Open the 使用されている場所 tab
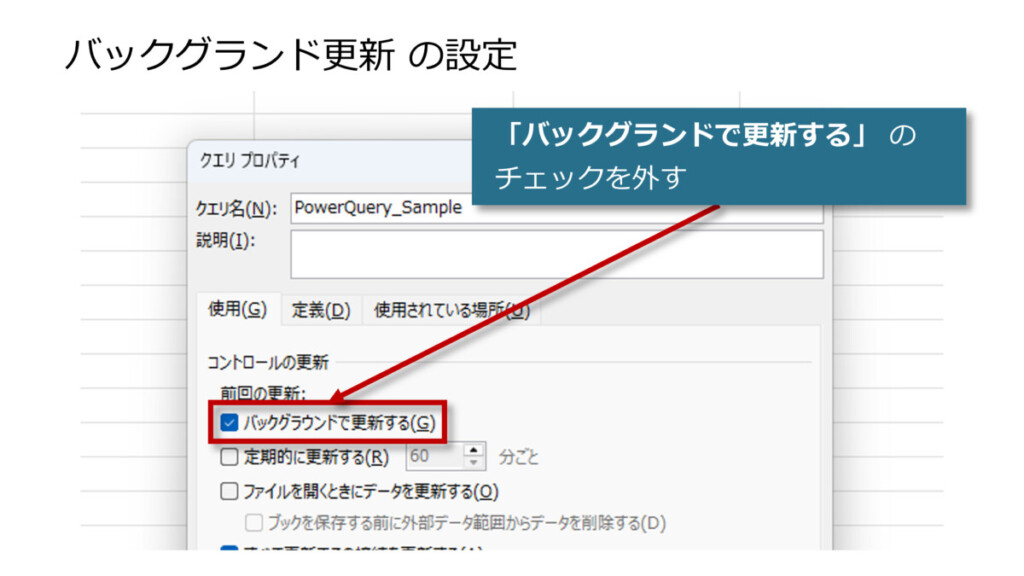This screenshot has height=576, width=1024. point(450,310)
